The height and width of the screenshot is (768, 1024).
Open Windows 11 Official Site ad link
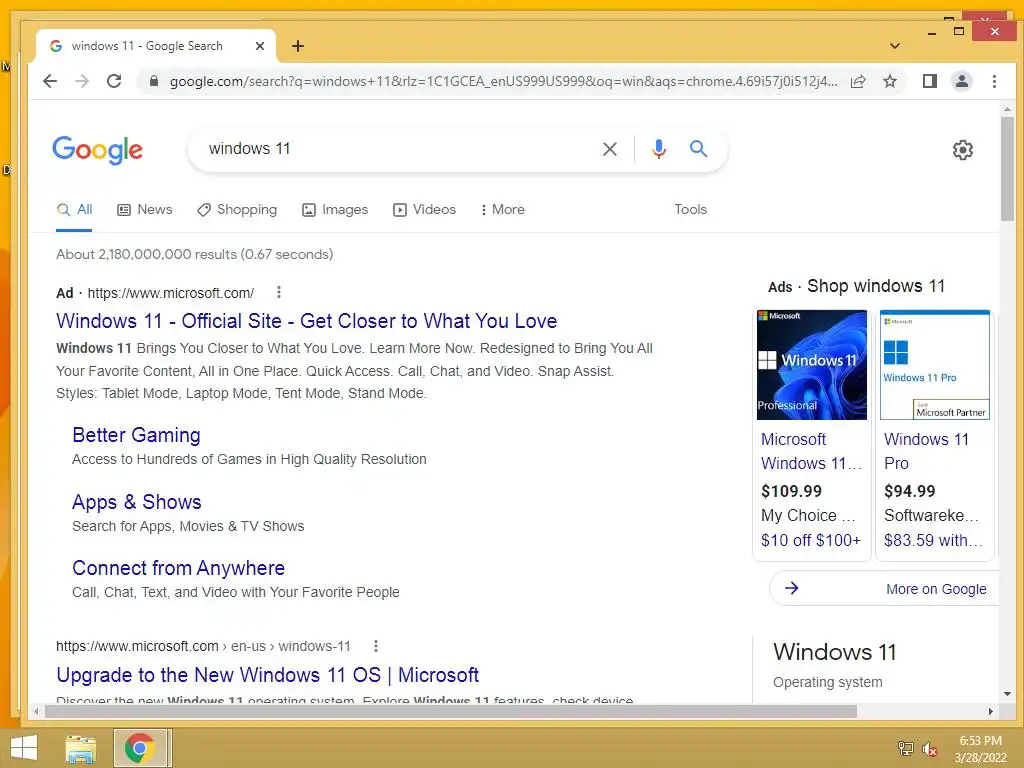306,321
